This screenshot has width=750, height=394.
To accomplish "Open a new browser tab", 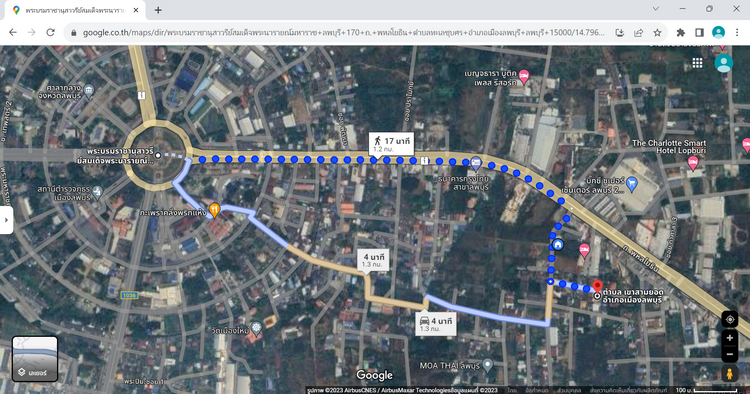I will pyautogui.click(x=158, y=10).
